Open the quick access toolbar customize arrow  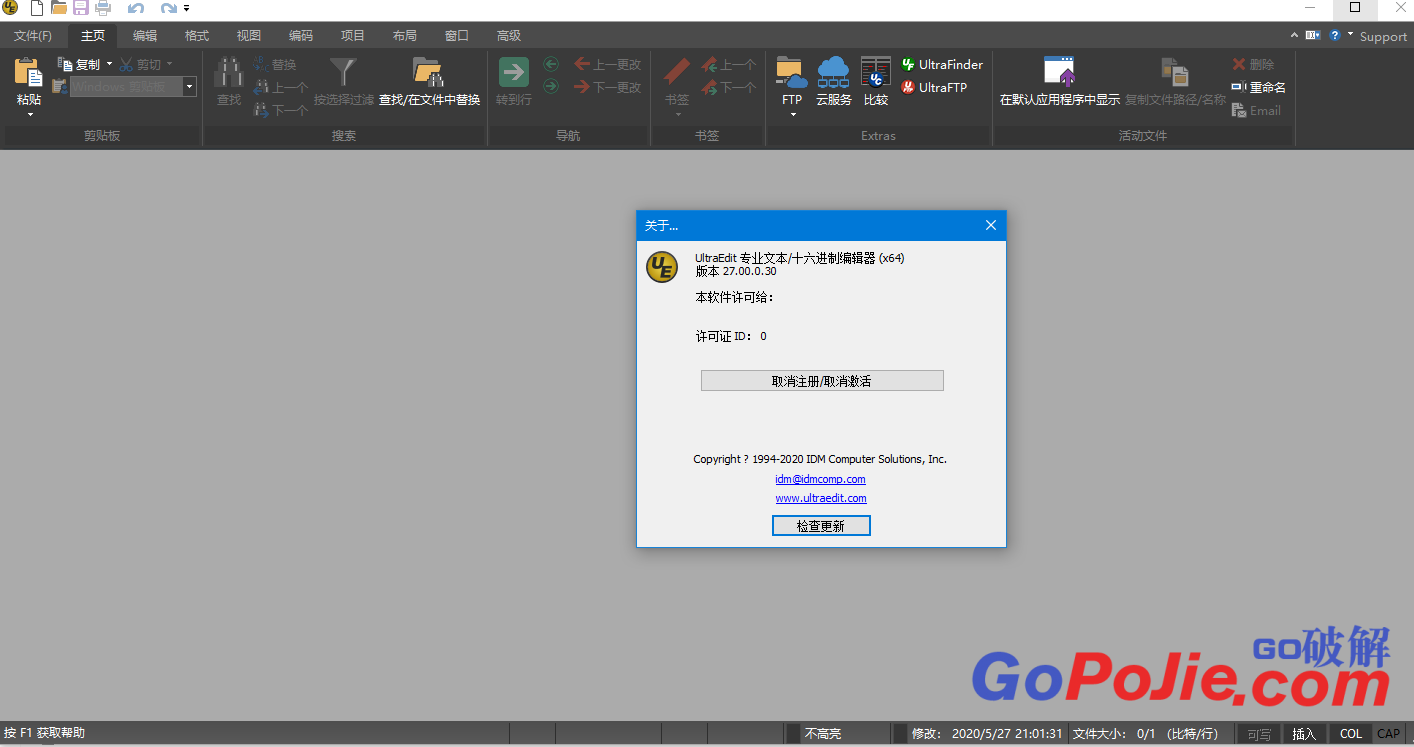point(186,9)
